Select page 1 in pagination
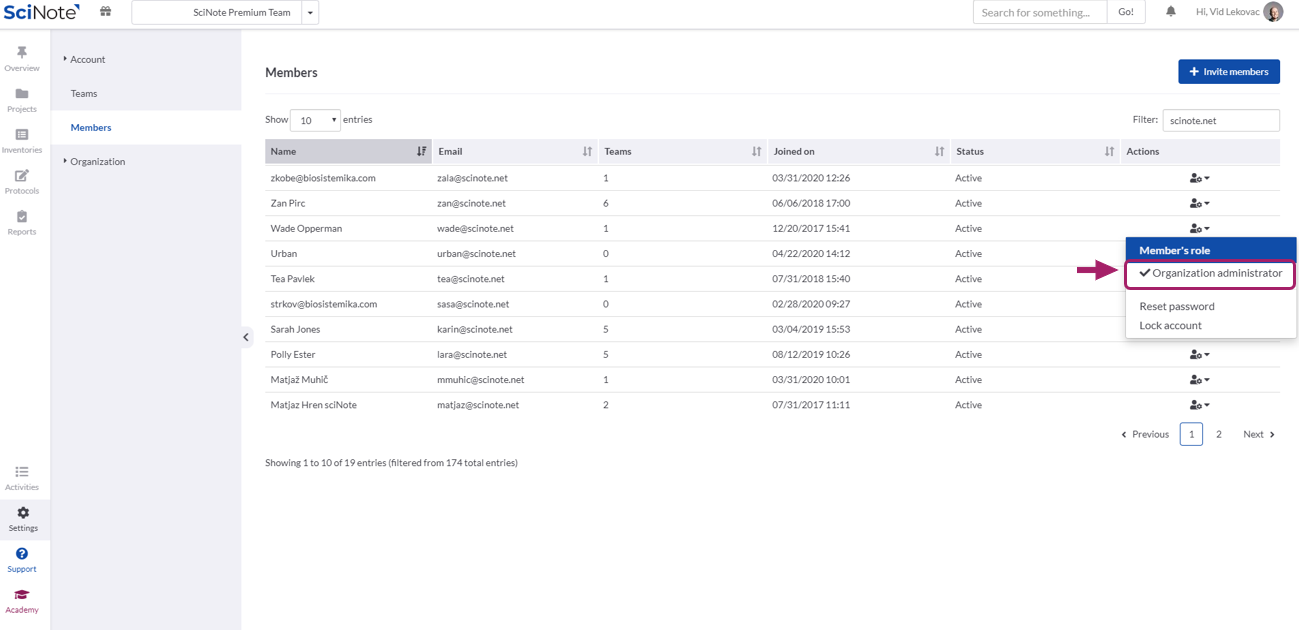Screen dimensions: 1299x630 coord(1191,434)
